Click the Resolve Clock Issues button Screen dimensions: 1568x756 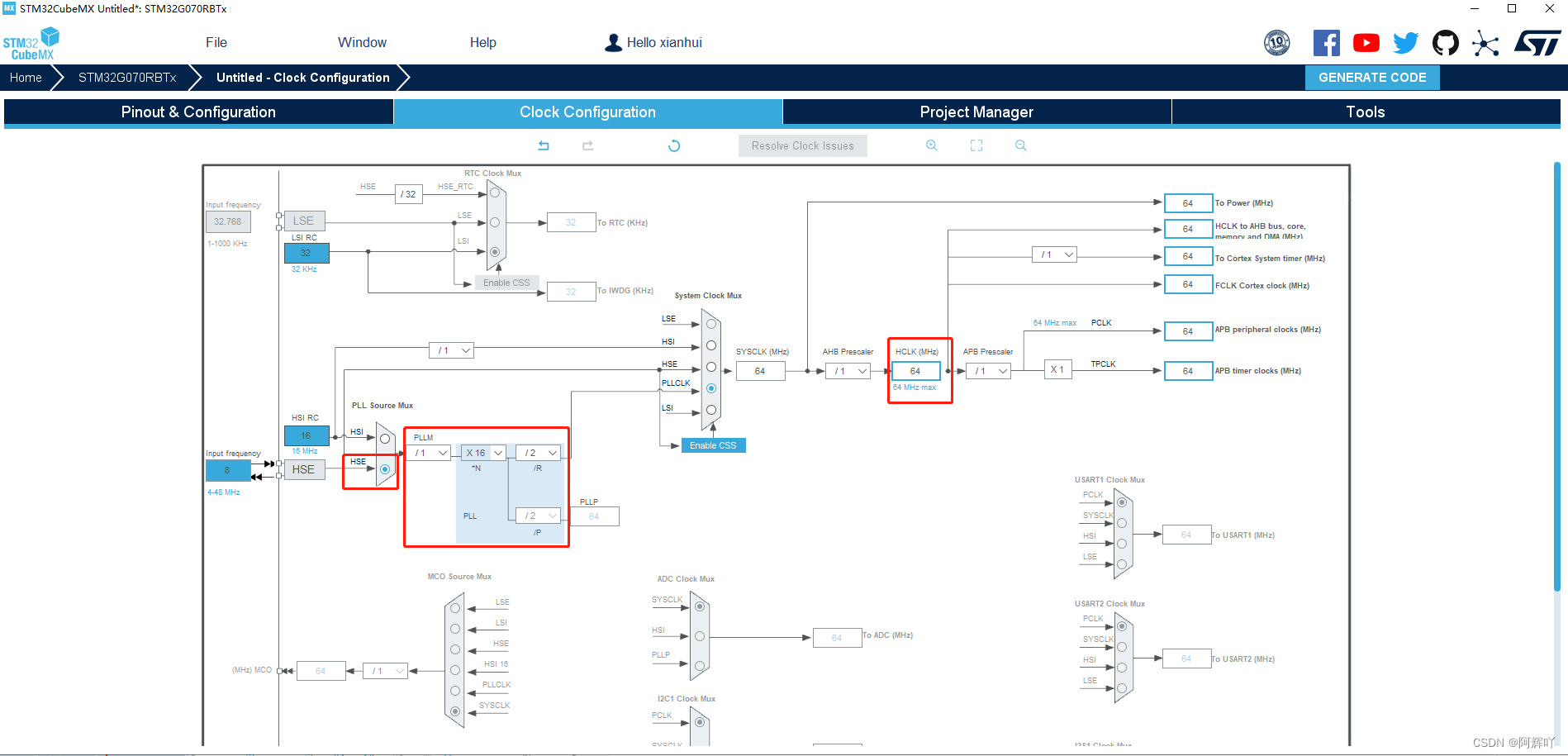[803, 145]
